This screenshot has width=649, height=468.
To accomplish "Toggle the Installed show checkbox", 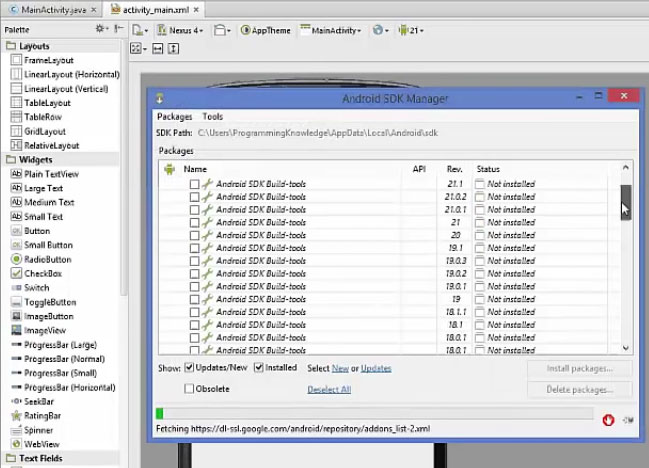I will click(259, 367).
